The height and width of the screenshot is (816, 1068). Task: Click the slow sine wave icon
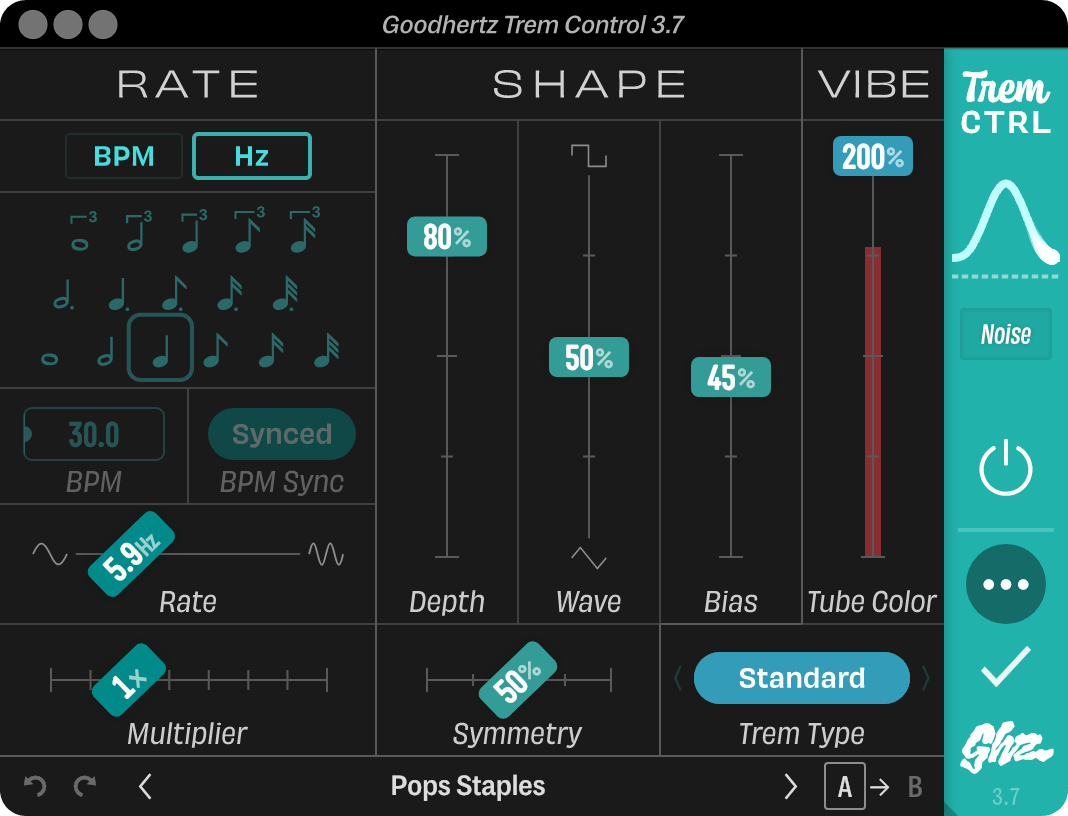click(x=50, y=554)
